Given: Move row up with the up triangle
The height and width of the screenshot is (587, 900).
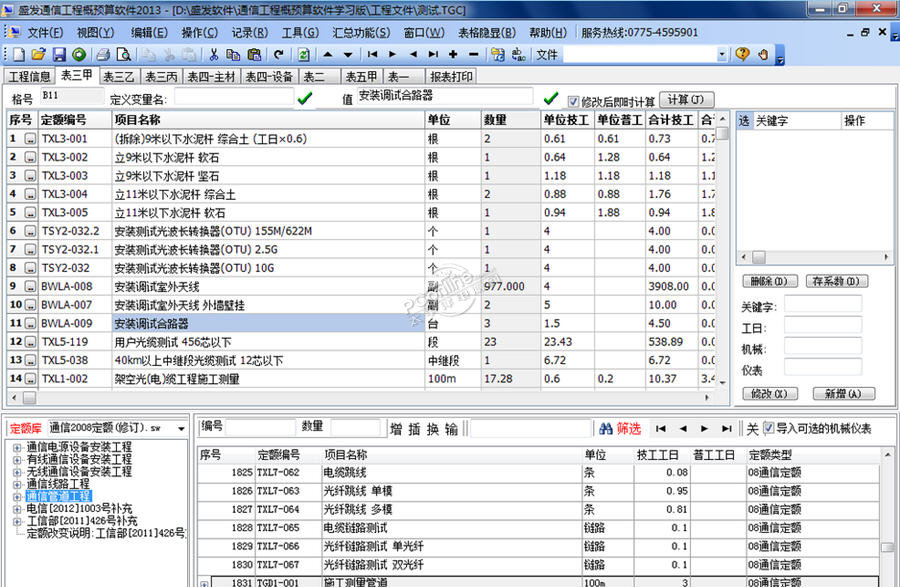Looking at the screenshot, I should click(328, 55).
